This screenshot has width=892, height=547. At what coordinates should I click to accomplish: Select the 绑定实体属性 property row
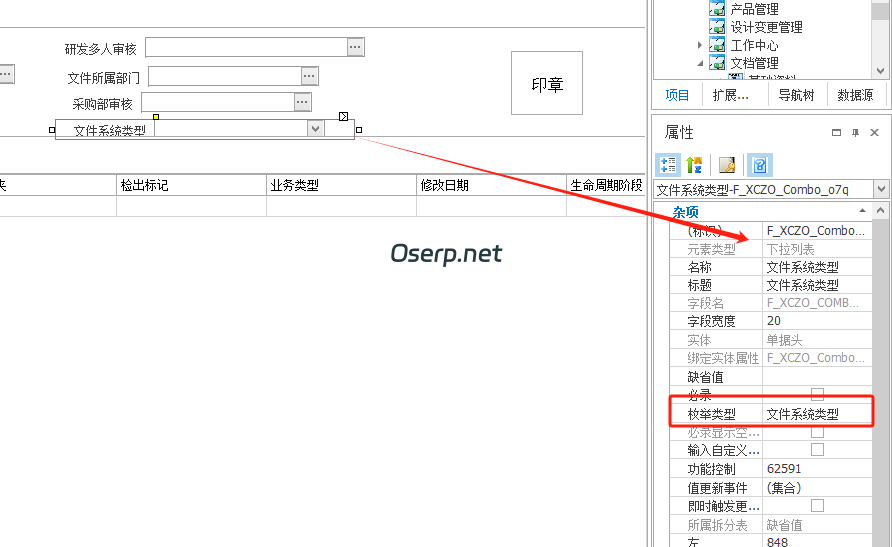point(771,358)
